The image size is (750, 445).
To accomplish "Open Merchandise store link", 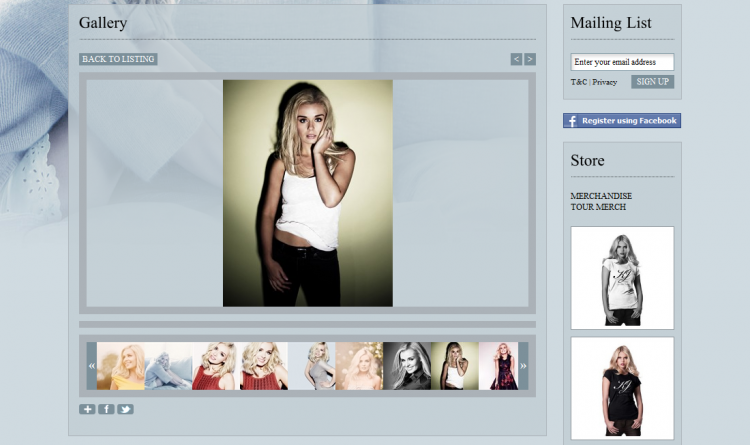I will pos(601,196).
